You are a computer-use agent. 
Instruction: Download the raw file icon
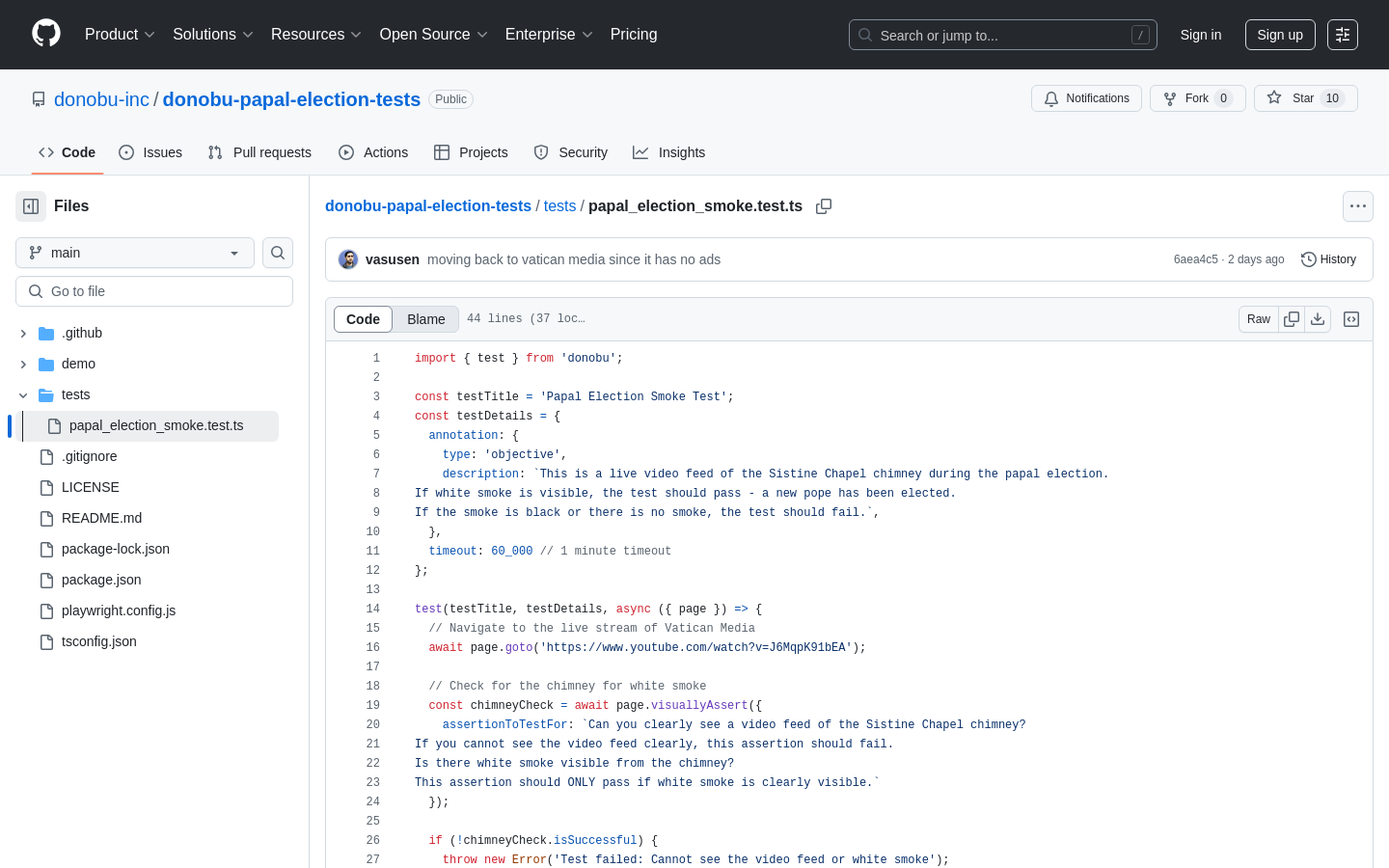pos(1318,319)
